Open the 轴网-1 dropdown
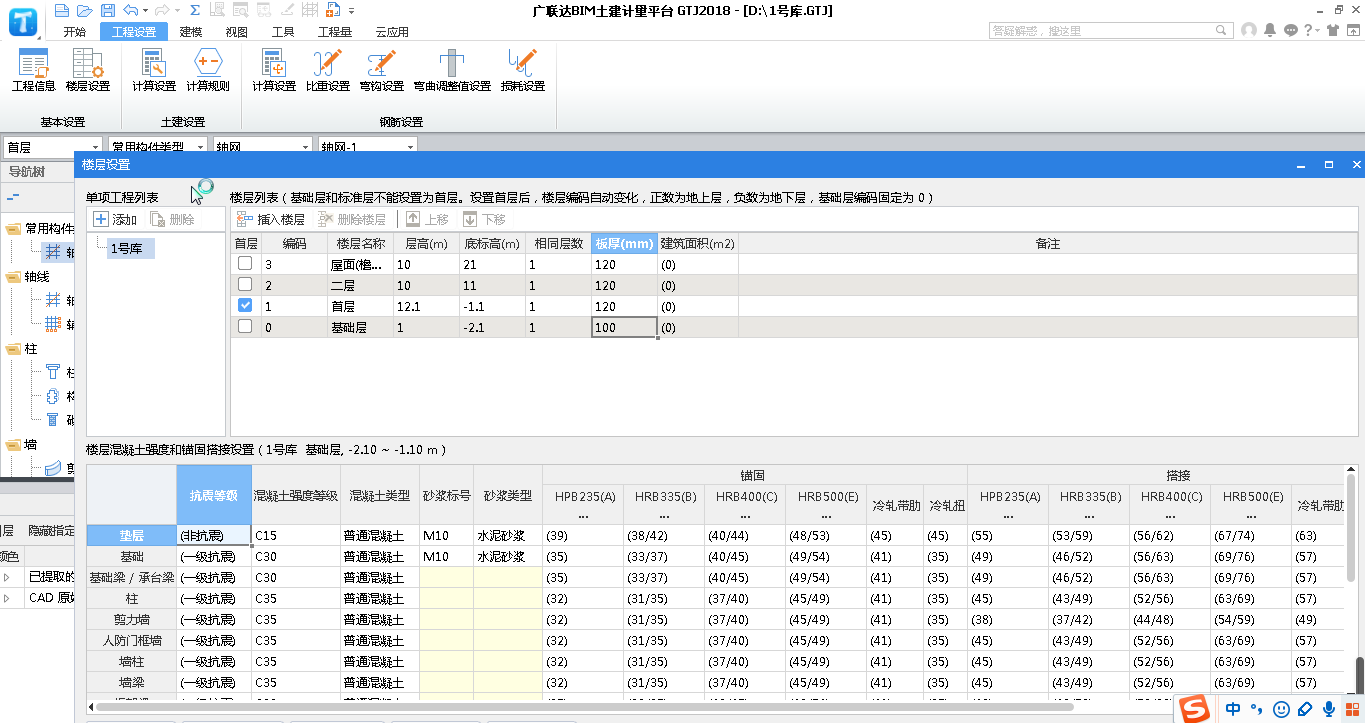The image size is (1365, 723). point(410,147)
